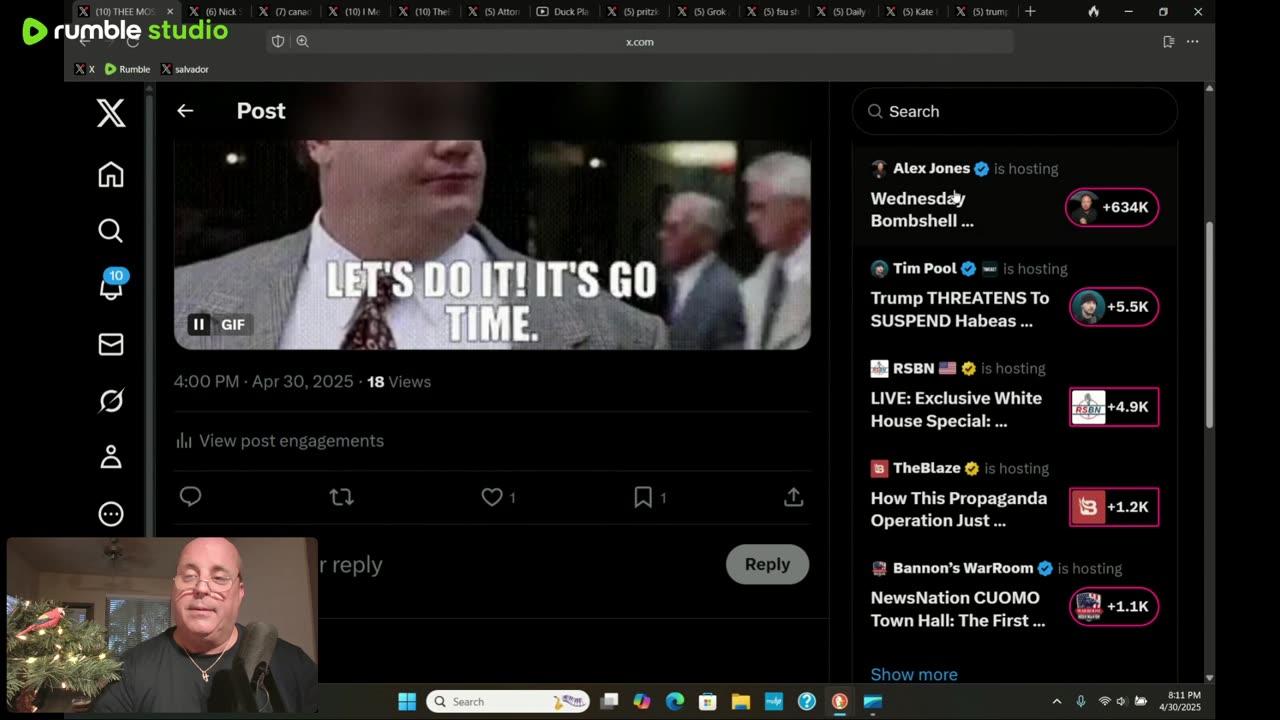
Task: Open Trump THREATENS To SUSPEND Habeas broadcast
Action: coord(960,310)
